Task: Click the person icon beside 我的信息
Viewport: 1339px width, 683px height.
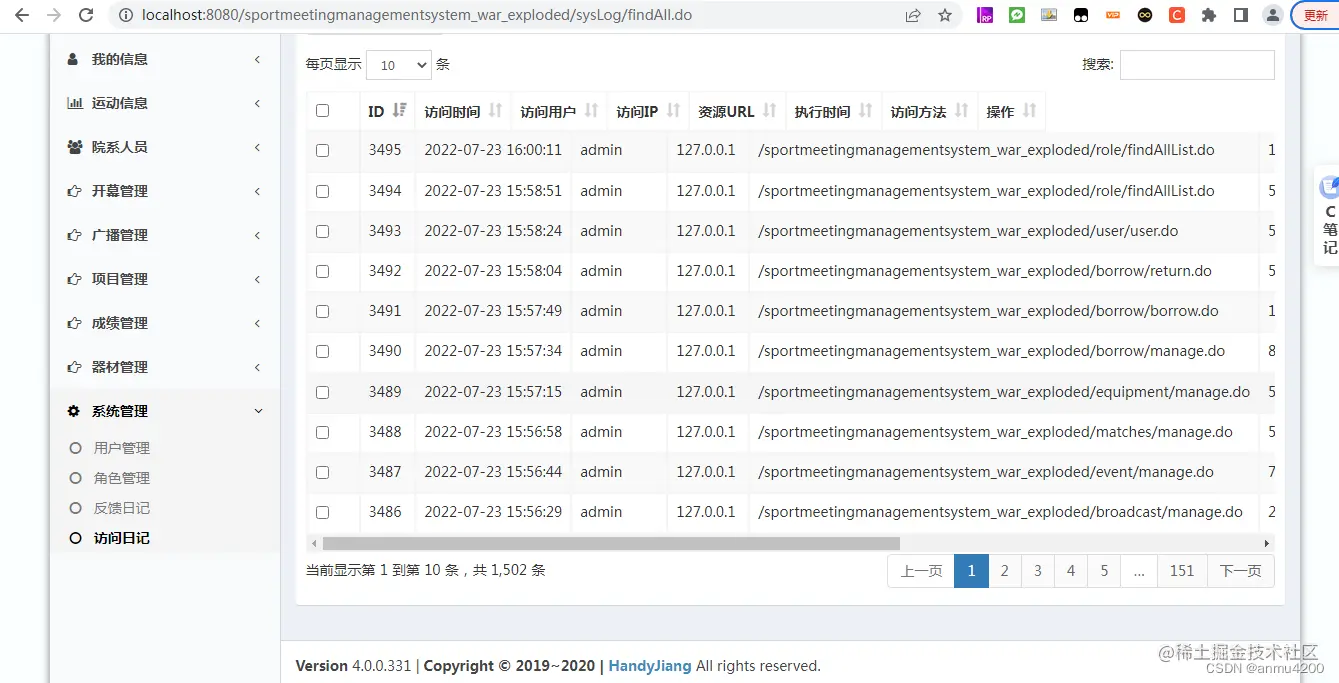Action: pos(73,59)
